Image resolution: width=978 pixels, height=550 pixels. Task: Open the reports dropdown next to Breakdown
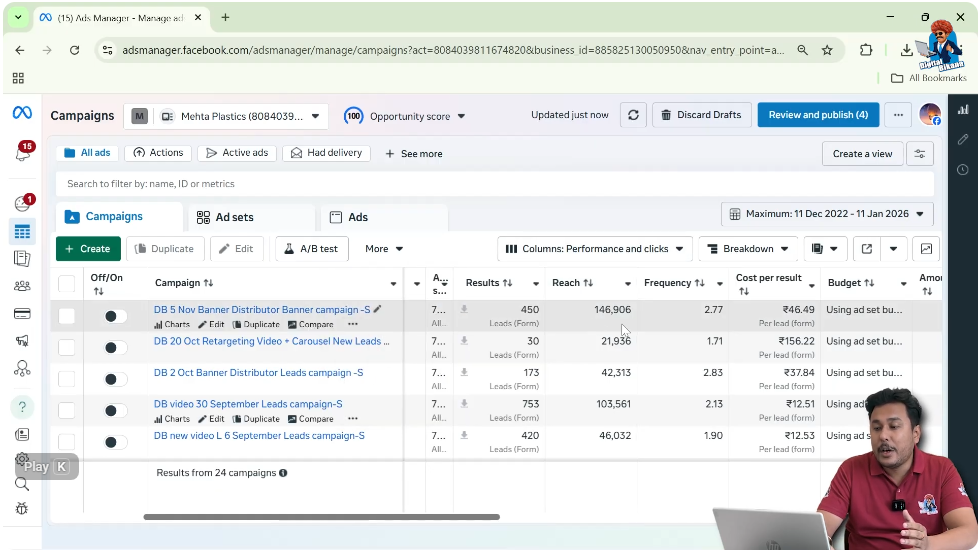pyautogui.click(x=825, y=249)
